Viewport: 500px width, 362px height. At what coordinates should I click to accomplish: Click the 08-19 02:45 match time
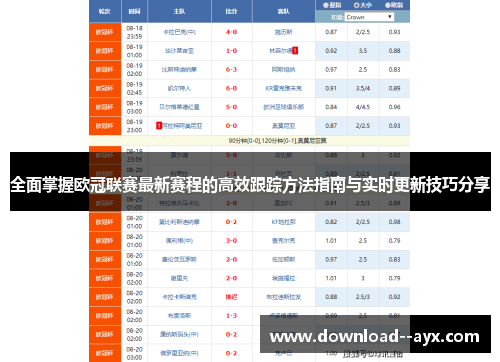point(134,88)
